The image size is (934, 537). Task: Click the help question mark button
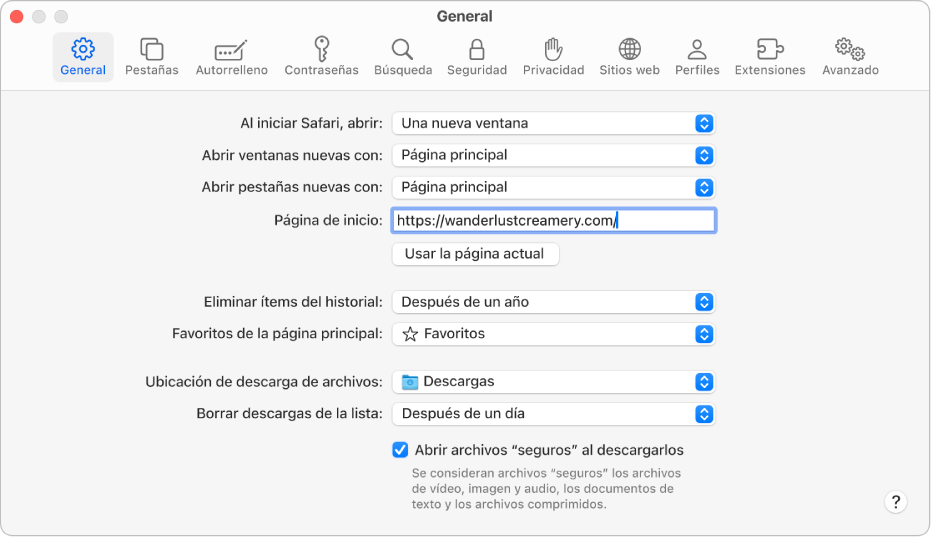click(x=896, y=502)
